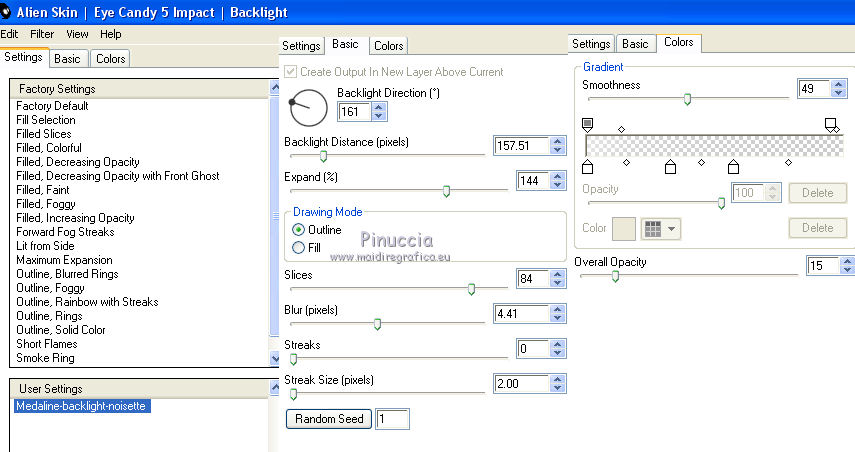Edit the Backlight Direction value field
This screenshot has width=855, height=452.
[x=354, y=112]
